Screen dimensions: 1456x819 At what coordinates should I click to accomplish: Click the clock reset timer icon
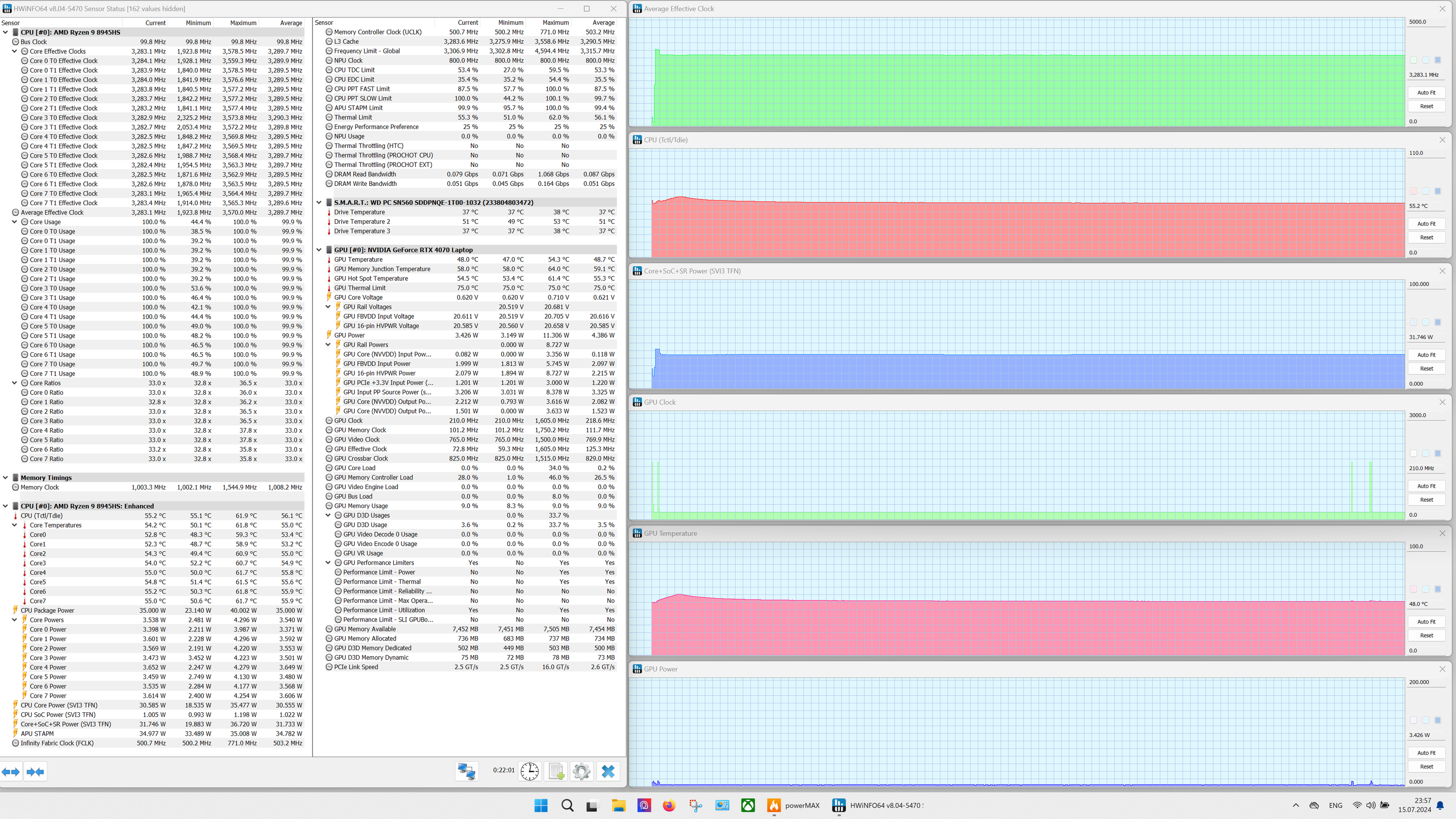click(529, 771)
